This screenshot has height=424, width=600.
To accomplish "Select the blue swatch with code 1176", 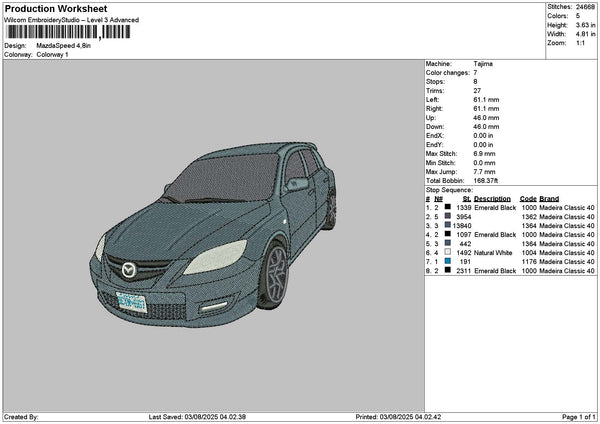I will point(447,261).
